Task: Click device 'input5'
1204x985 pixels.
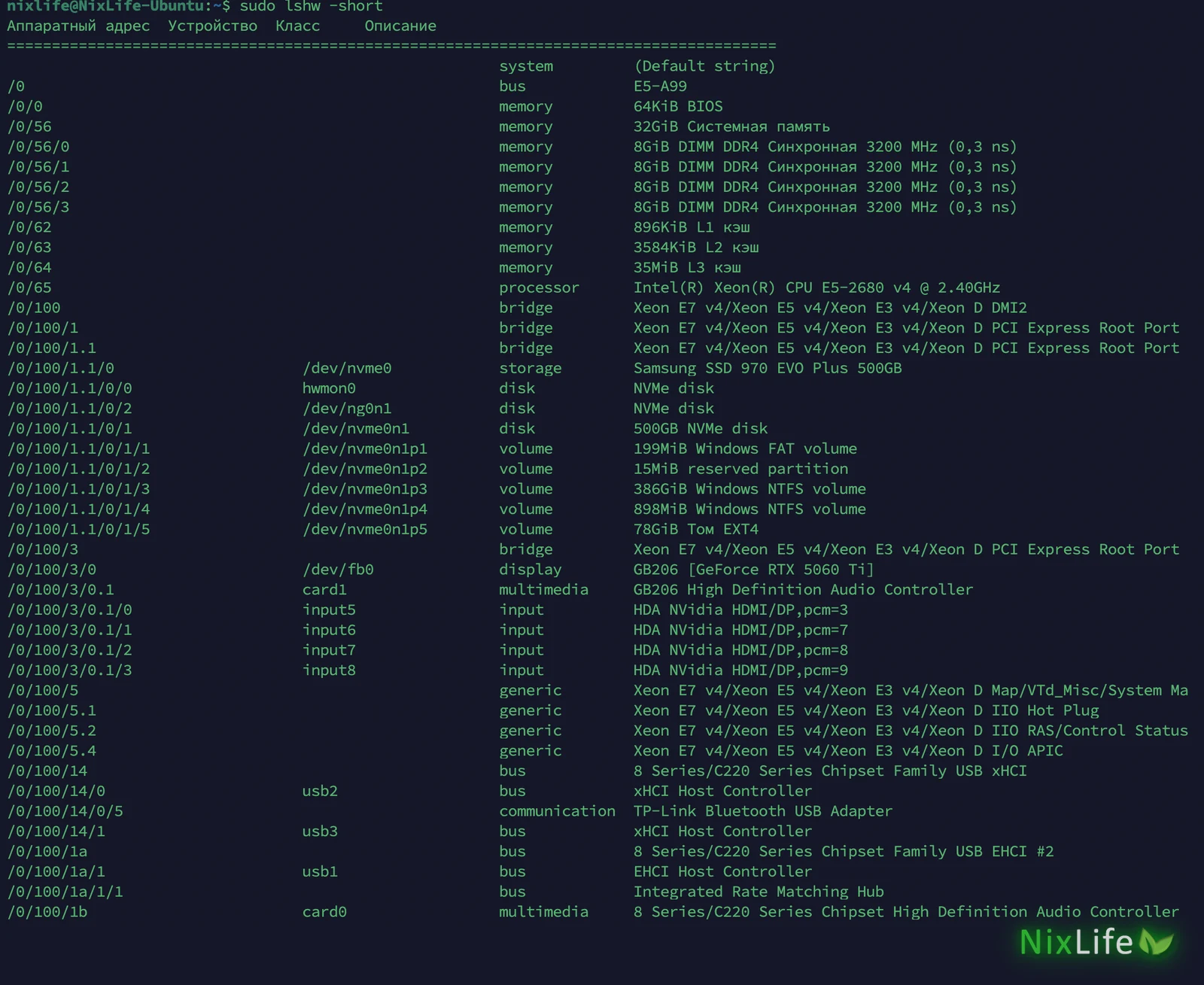Action: (329, 610)
